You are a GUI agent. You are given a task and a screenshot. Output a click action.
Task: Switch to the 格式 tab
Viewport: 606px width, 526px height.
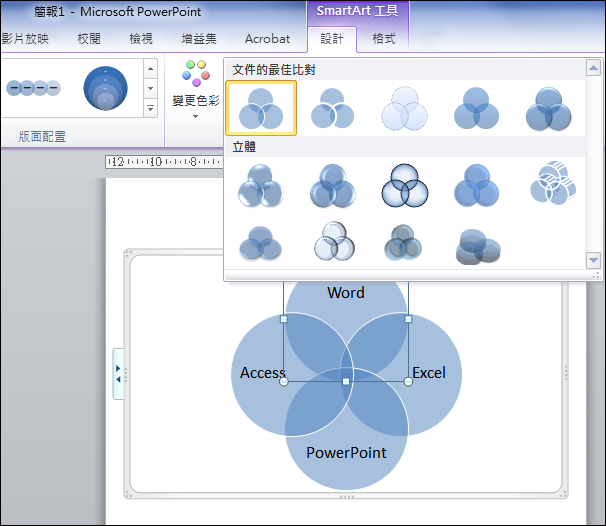point(384,39)
